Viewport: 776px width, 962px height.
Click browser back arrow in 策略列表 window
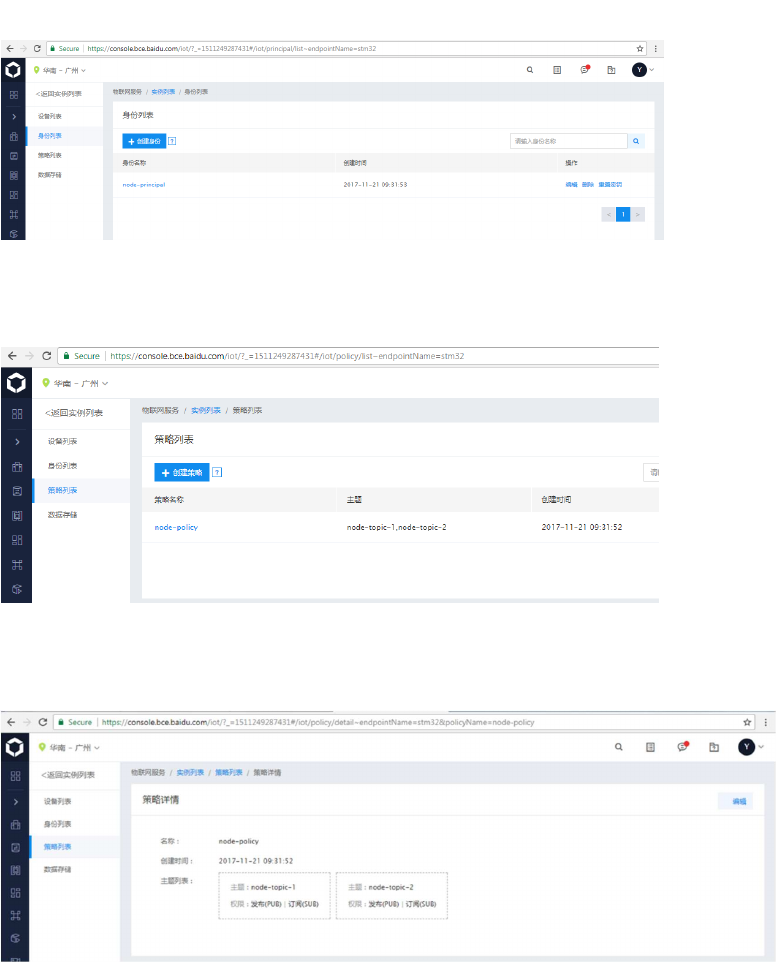tap(12, 356)
